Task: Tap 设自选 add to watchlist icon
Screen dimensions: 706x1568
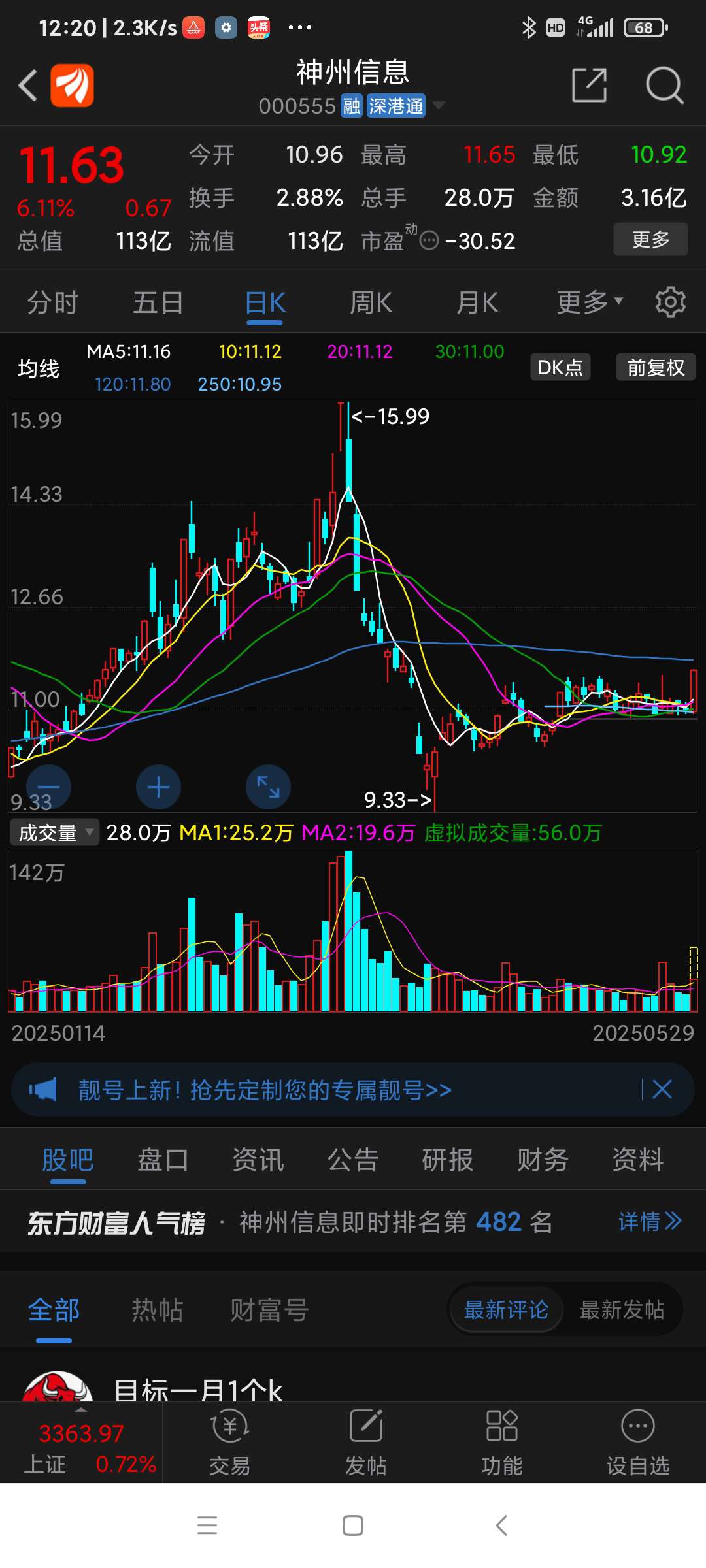Action: click(x=638, y=1443)
